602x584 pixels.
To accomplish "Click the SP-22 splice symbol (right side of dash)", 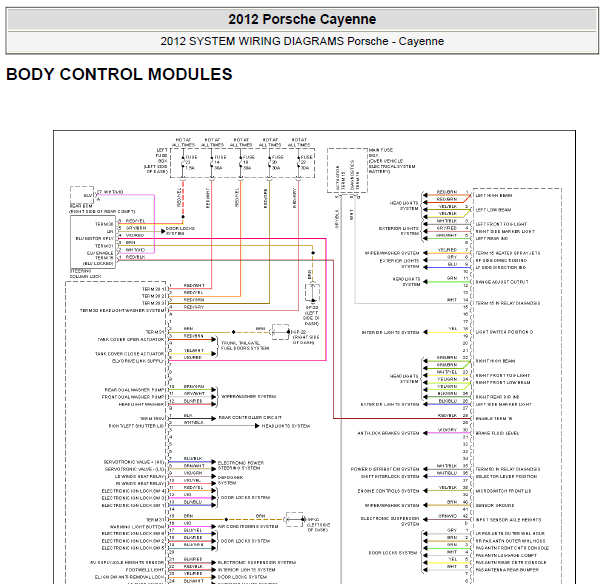I will pyautogui.click(x=280, y=332).
